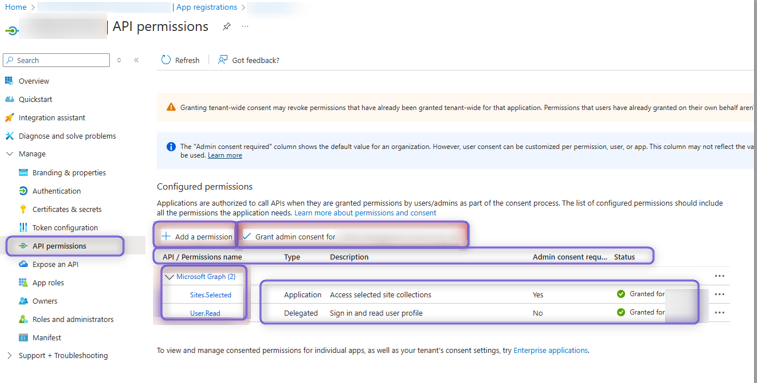The width and height of the screenshot is (757, 383).
Task: Click the Branding & properties icon
Action: point(23,172)
